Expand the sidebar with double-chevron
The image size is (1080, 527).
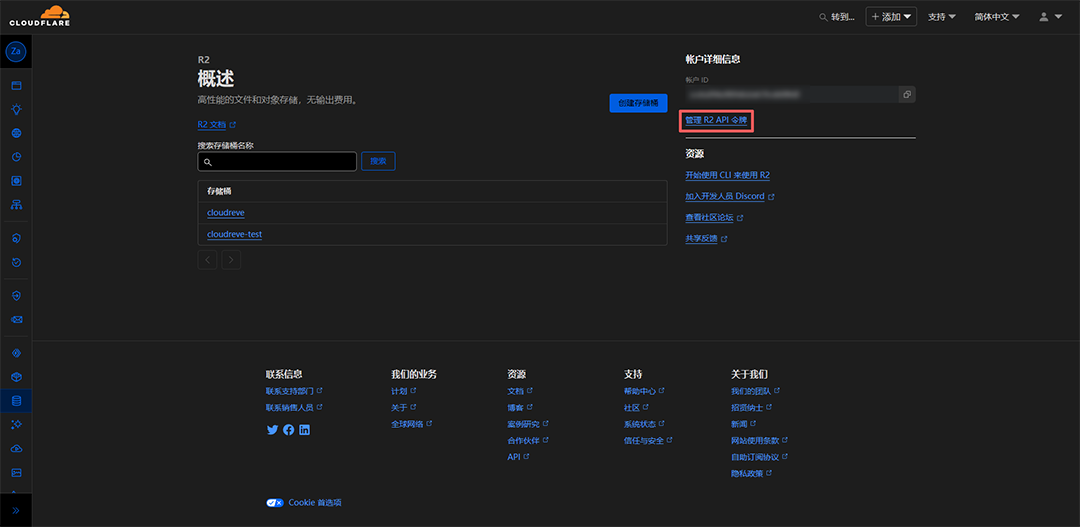[x=16, y=510]
